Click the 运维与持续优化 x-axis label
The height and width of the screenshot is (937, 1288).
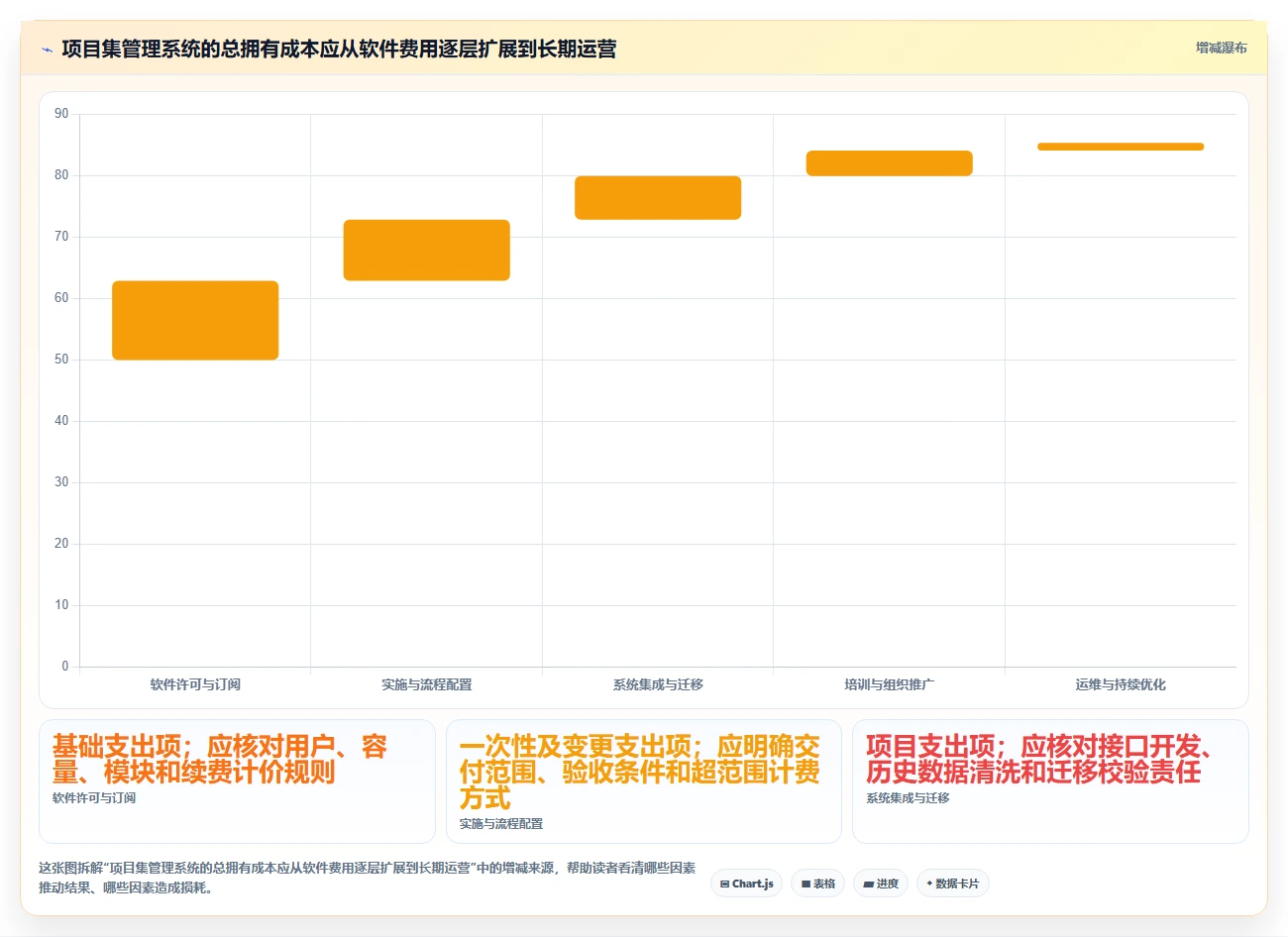[x=1121, y=684]
